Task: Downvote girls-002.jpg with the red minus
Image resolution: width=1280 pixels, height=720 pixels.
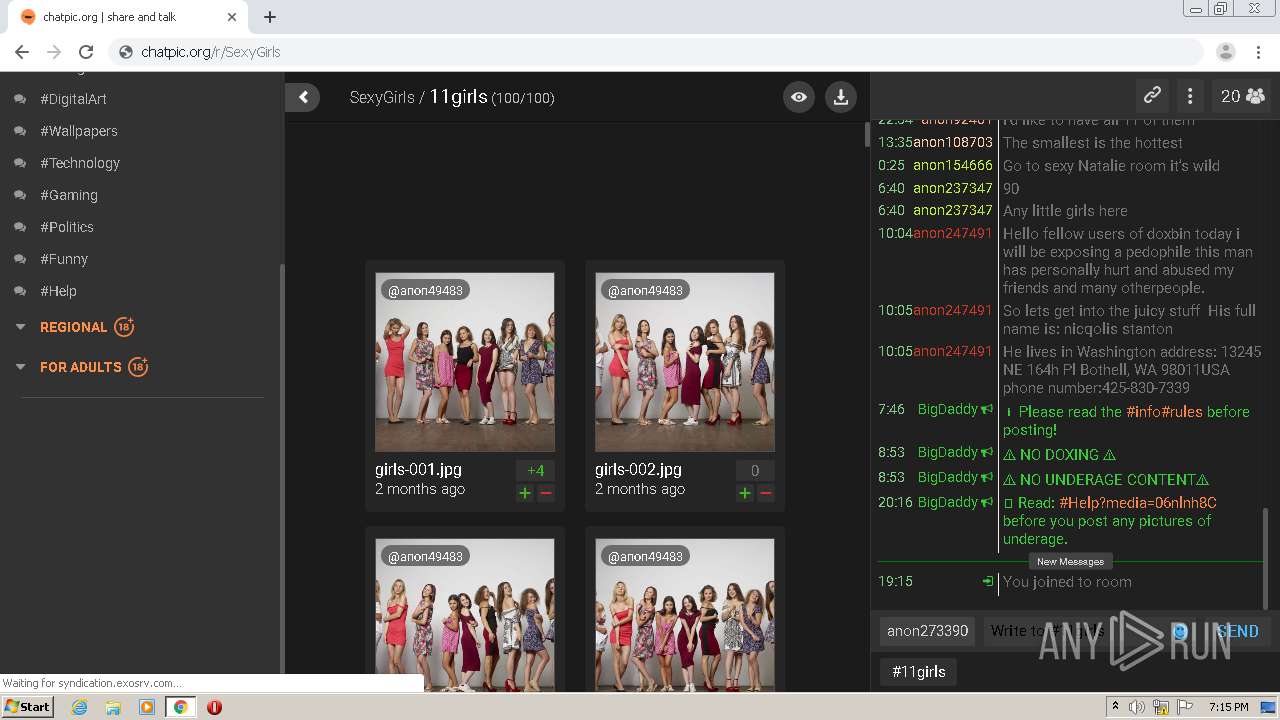Action: point(766,493)
